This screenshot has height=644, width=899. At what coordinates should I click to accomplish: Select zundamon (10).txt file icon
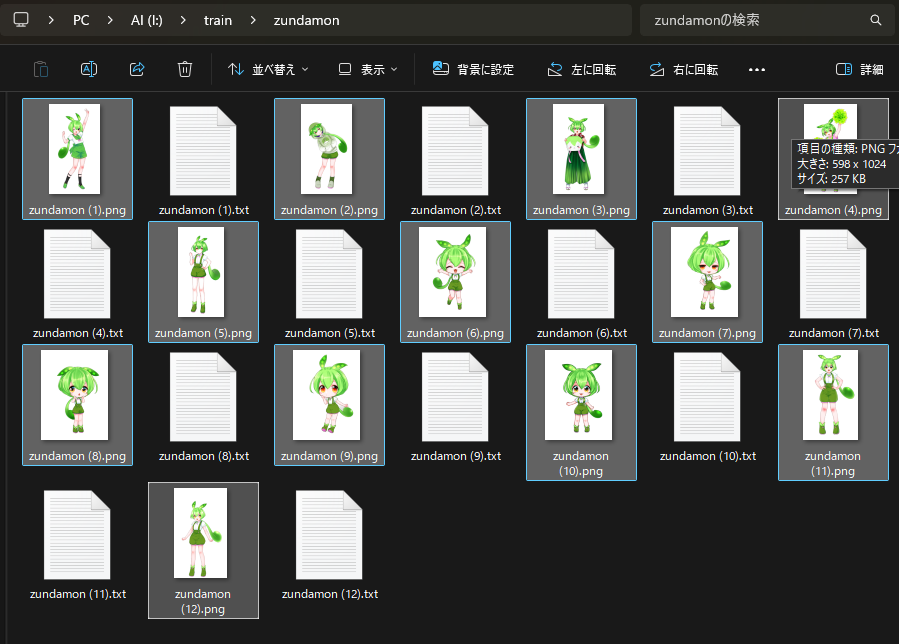707,397
